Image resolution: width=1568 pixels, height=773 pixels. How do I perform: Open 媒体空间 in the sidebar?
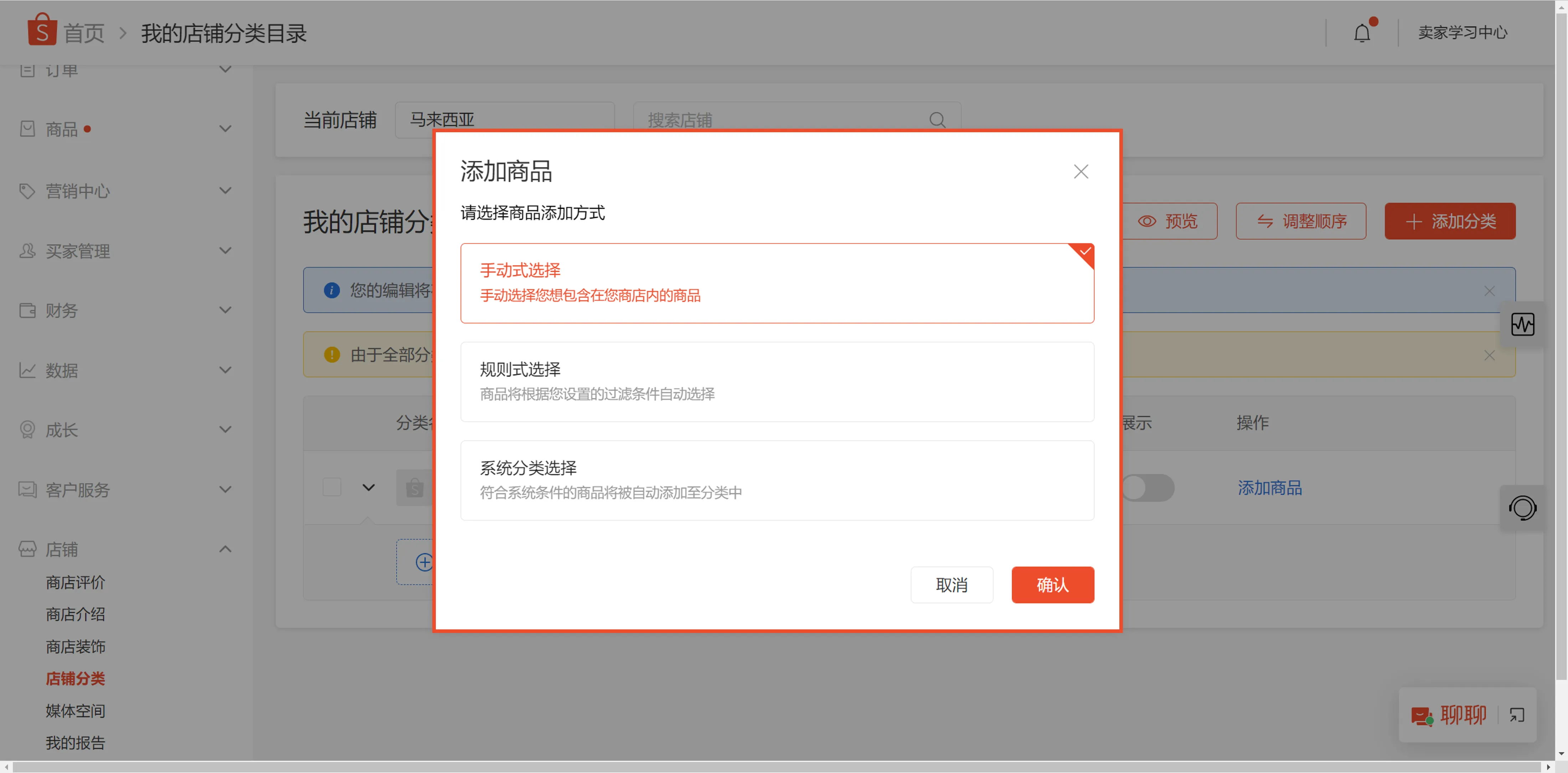pos(75,710)
